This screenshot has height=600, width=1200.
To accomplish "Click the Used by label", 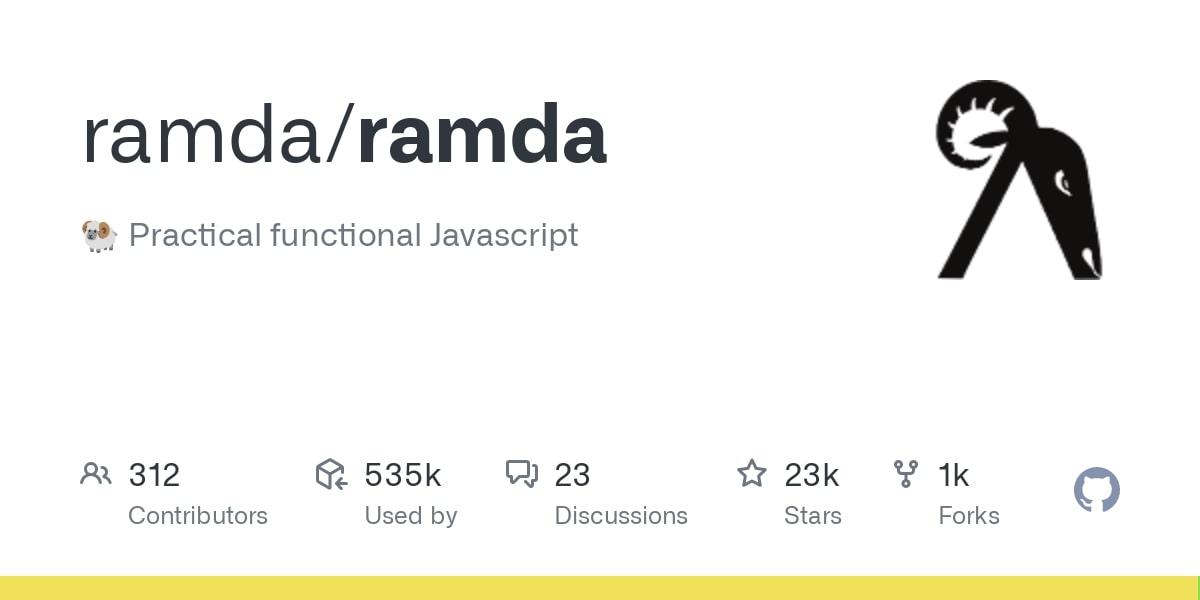I will (410, 516).
